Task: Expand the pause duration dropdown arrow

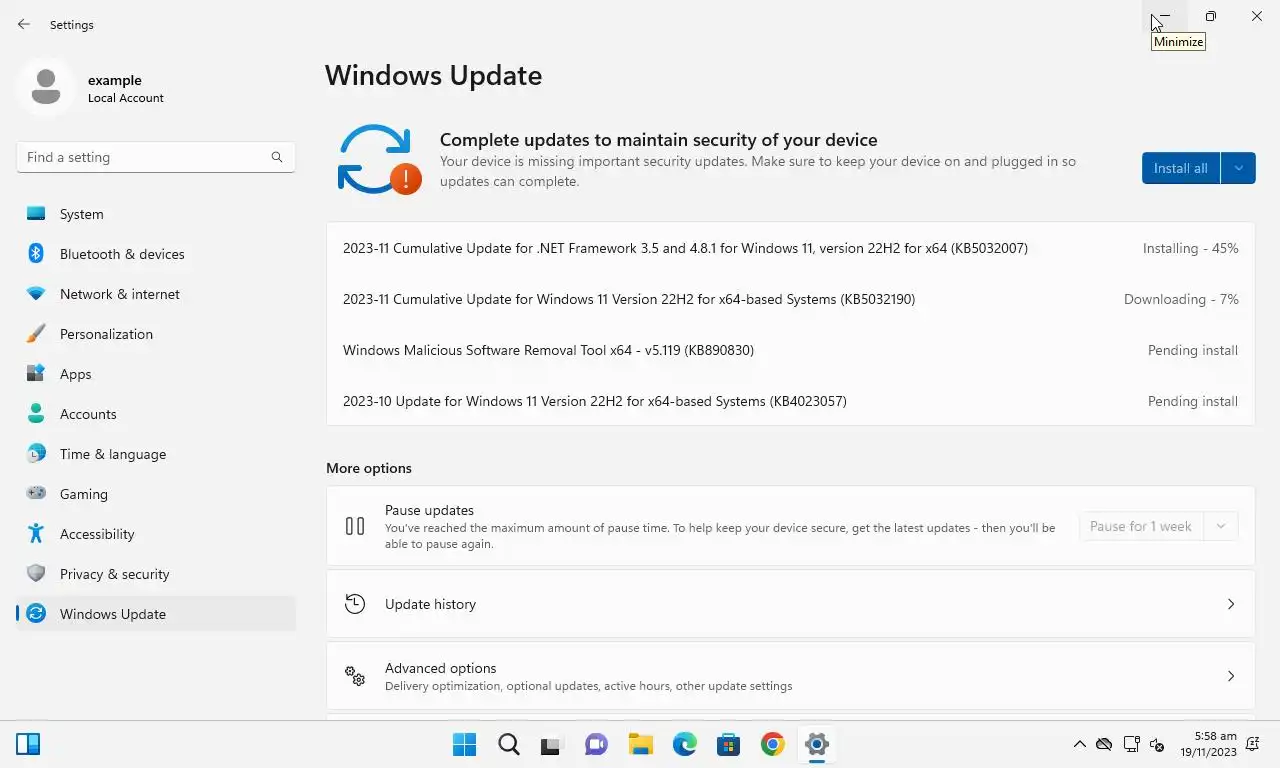Action: click(x=1221, y=526)
